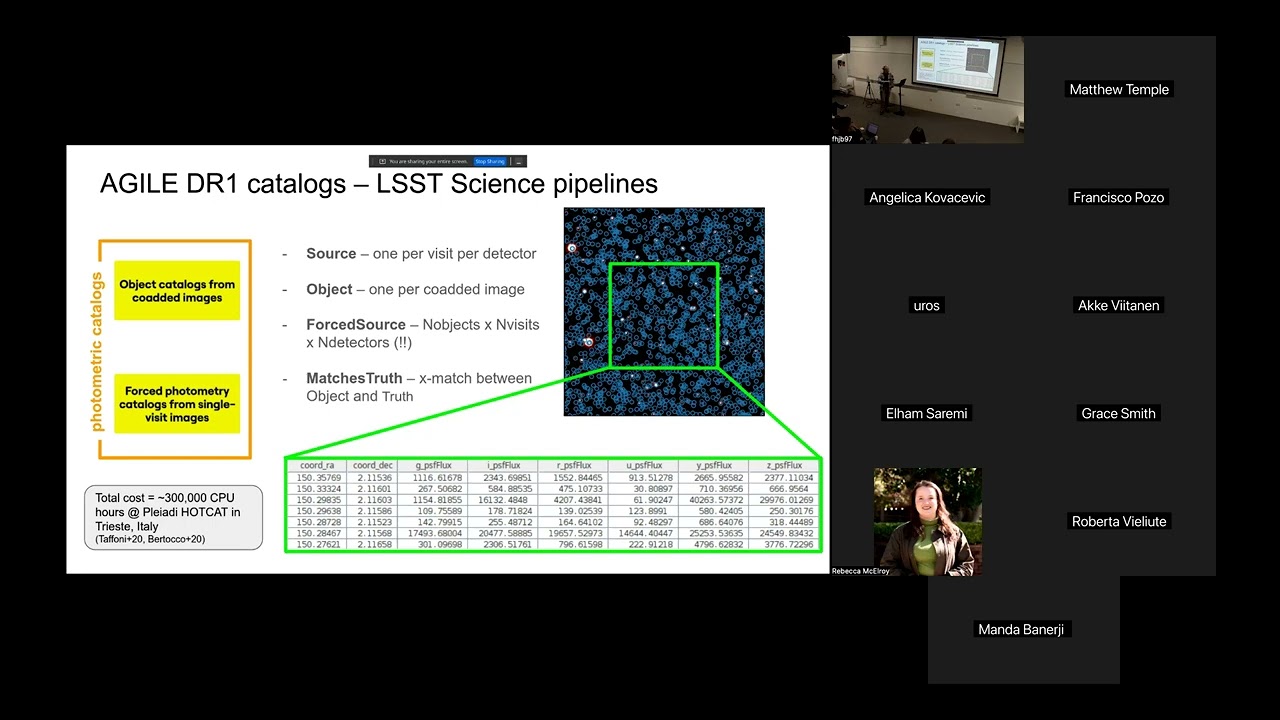Image resolution: width=1280 pixels, height=720 pixels.
Task: Click the coord_ra column header
Action: point(317,466)
